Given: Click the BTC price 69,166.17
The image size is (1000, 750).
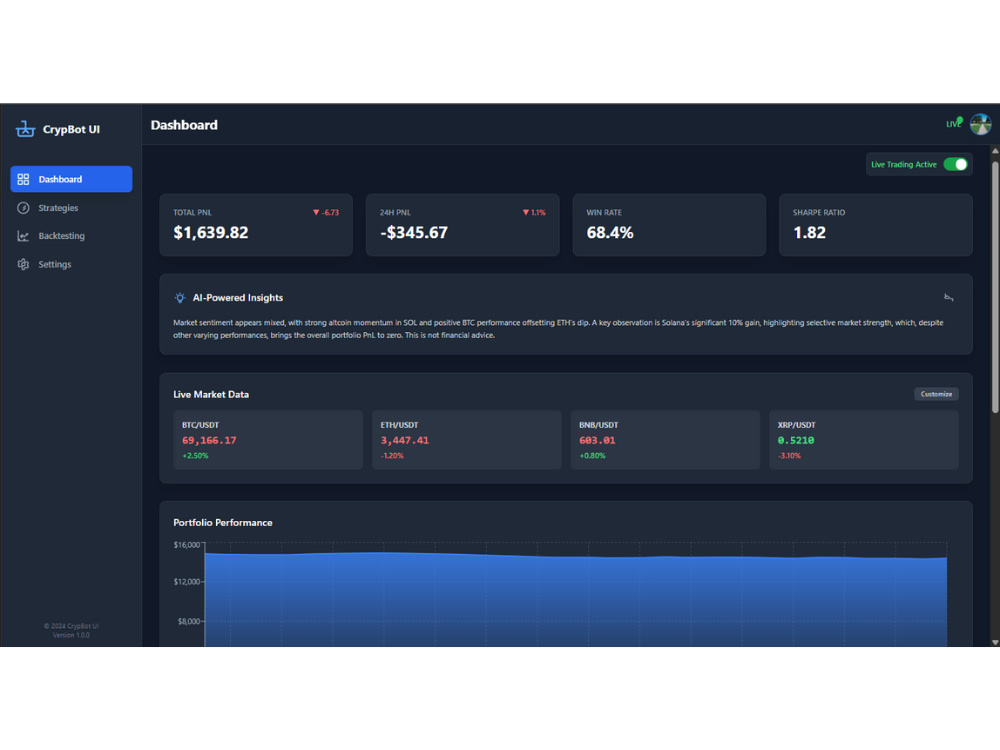Looking at the screenshot, I should pos(209,441).
